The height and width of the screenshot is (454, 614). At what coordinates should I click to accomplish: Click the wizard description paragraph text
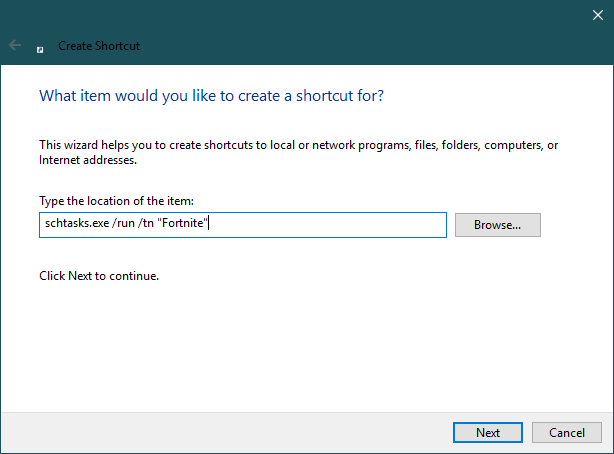point(298,152)
